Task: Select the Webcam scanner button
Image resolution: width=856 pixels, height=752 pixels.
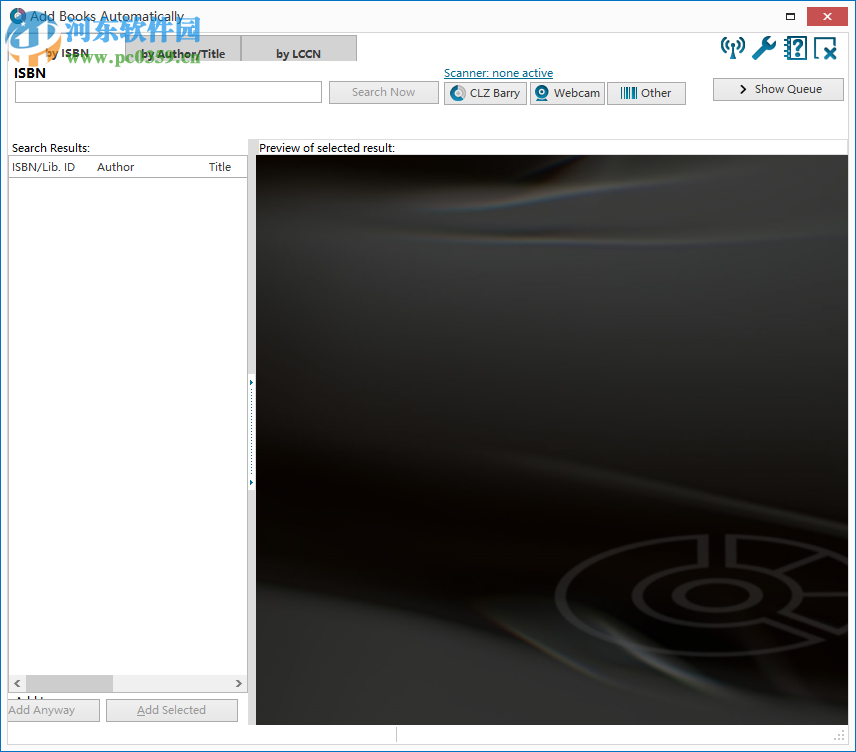Action: (567, 93)
